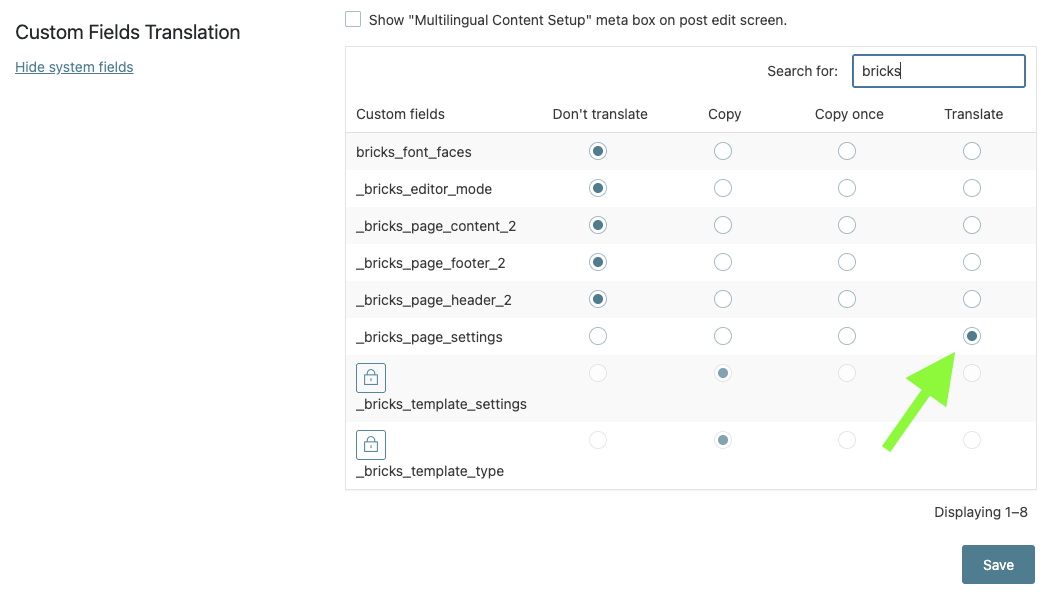Viewport: 1059px width, 597px height.
Task: Set _bricks_editor_mode to Translate
Action: click(x=972, y=188)
